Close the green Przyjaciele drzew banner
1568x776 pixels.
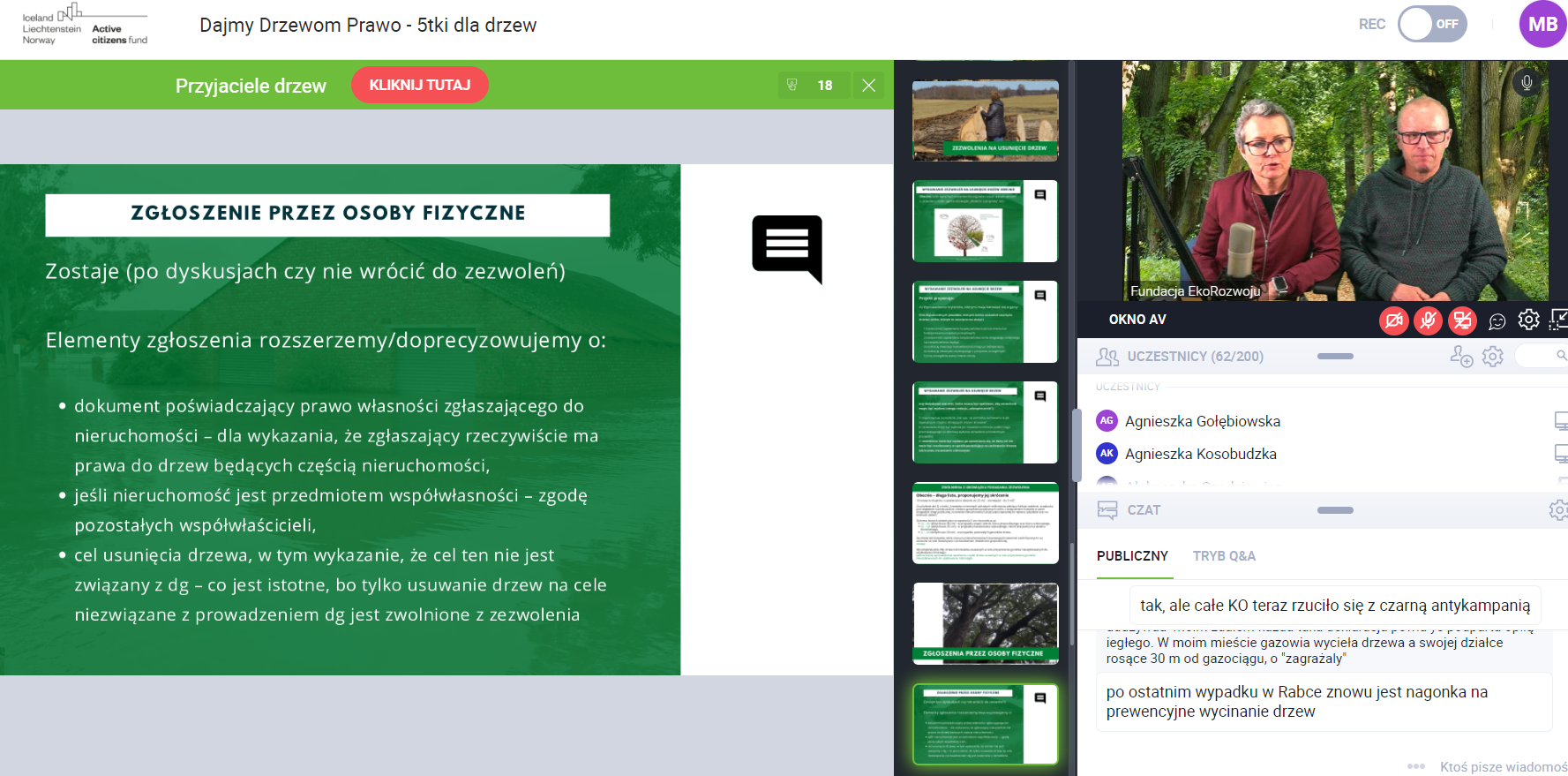coord(868,85)
